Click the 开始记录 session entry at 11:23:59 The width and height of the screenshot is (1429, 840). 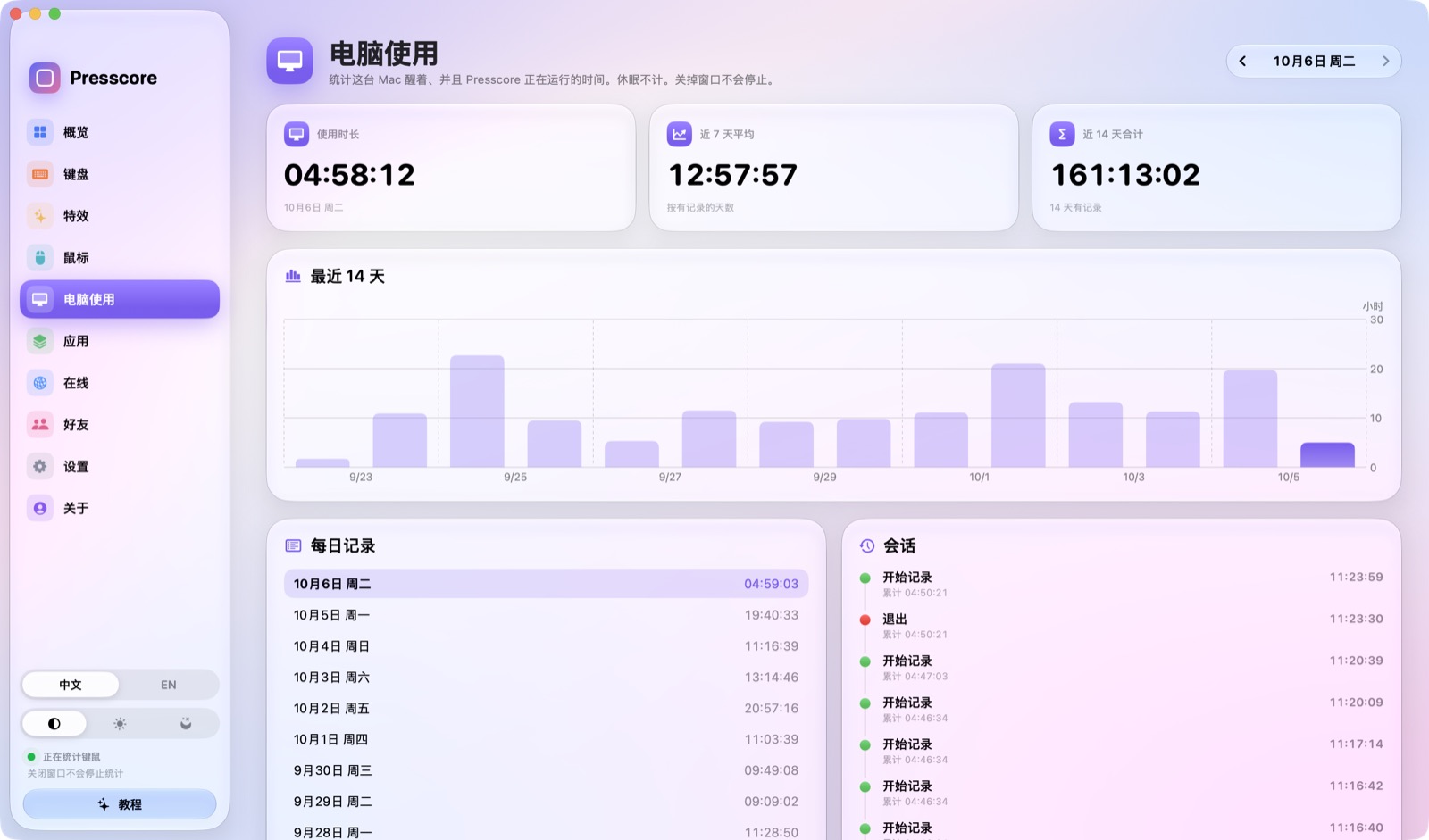tap(1121, 584)
